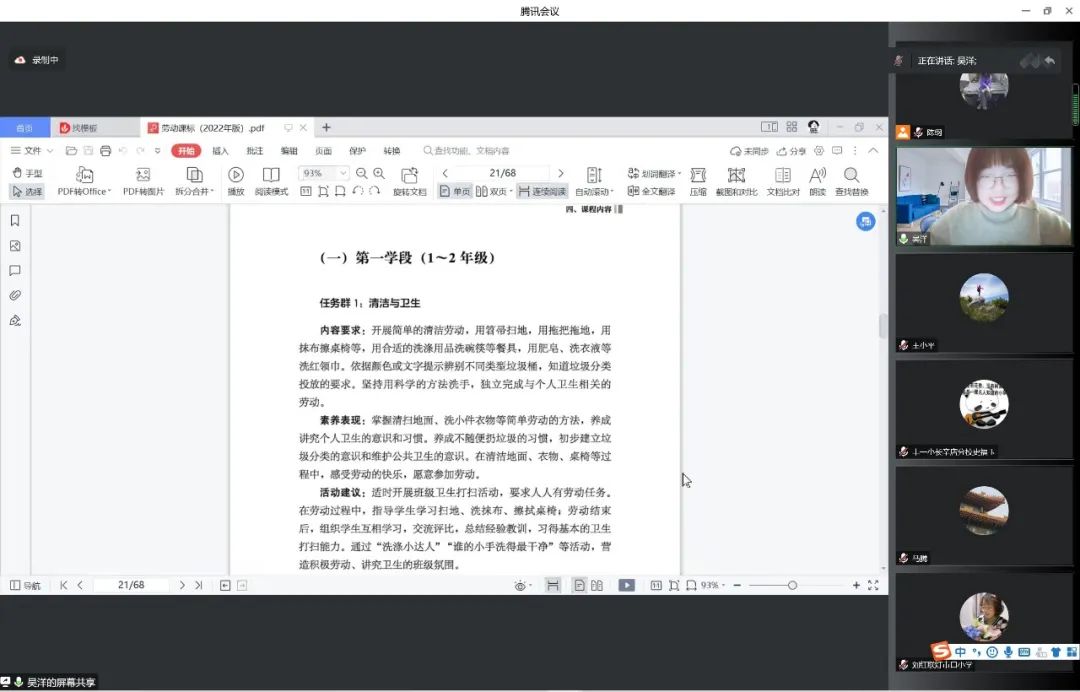
Task: Open PDF转Office conversion tool
Action: coord(84,181)
